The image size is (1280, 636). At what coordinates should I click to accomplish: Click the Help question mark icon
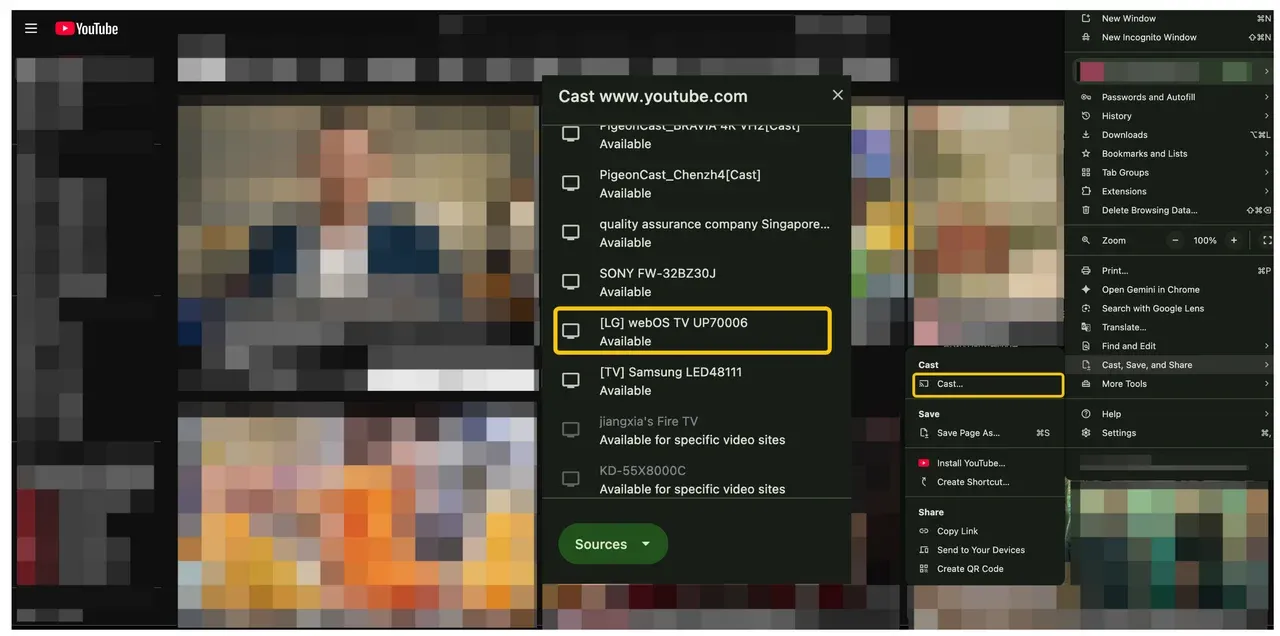(x=1086, y=414)
